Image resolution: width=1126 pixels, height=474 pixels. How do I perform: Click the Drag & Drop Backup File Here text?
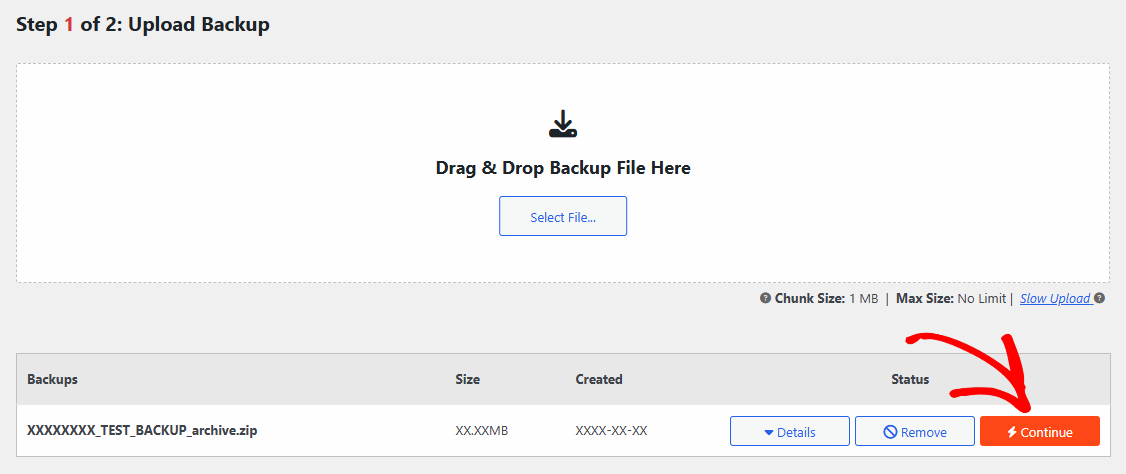click(x=563, y=167)
